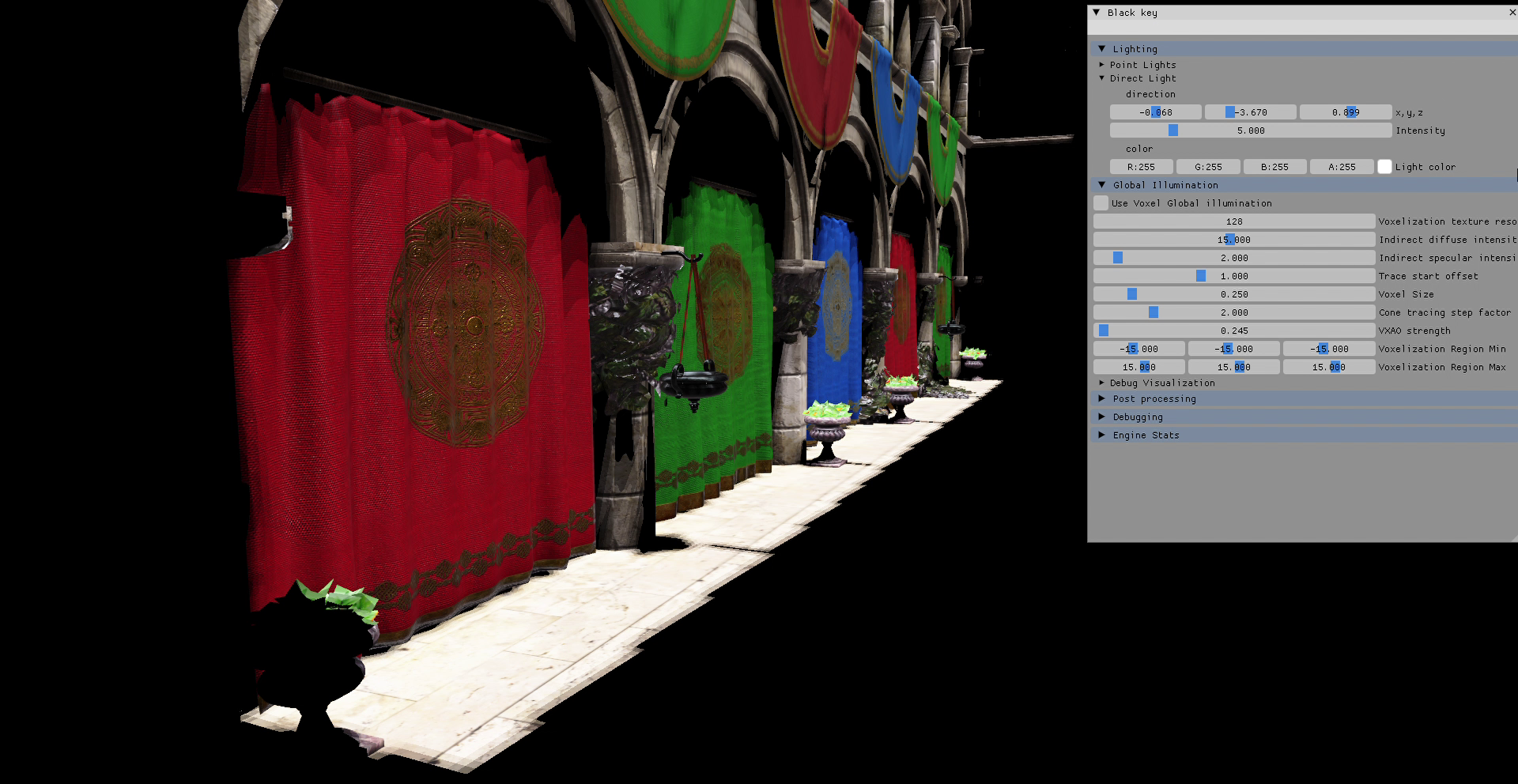The image size is (1518, 784).
Task: Close the Black key window
Action: (x=1512, y=13)
